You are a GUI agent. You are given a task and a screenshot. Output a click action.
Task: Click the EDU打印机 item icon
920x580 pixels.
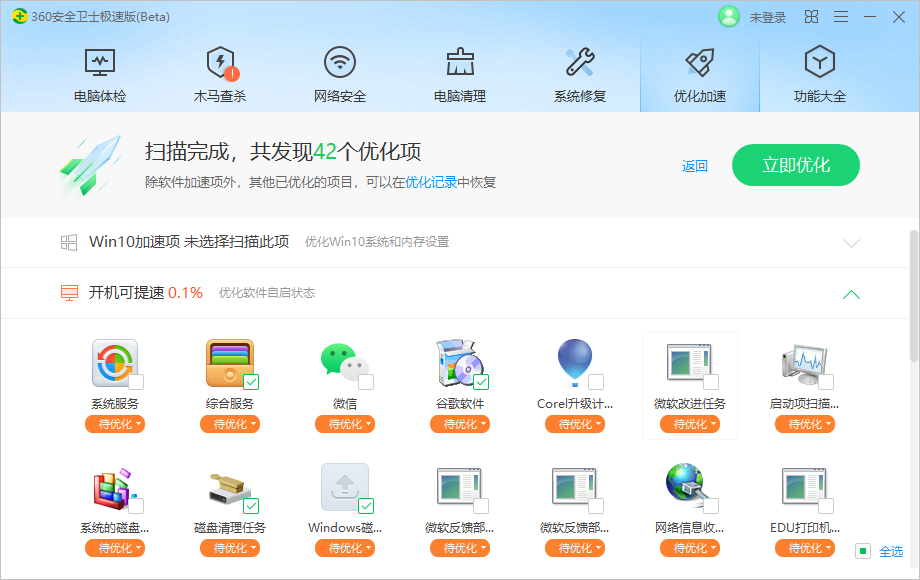point(804,487)
